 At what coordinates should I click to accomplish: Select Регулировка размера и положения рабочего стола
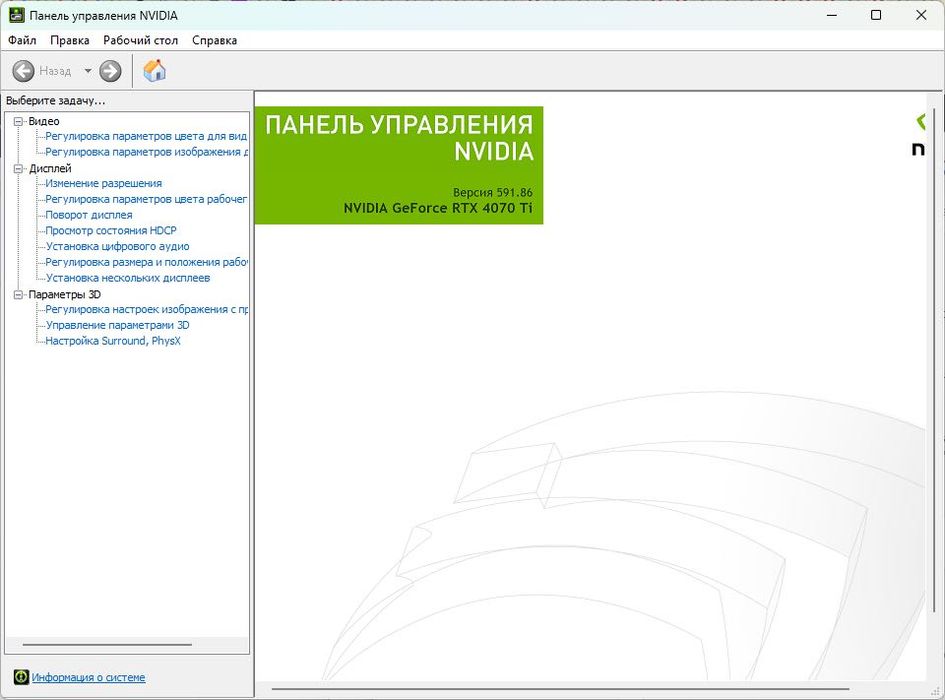click(x=146, y=262)
